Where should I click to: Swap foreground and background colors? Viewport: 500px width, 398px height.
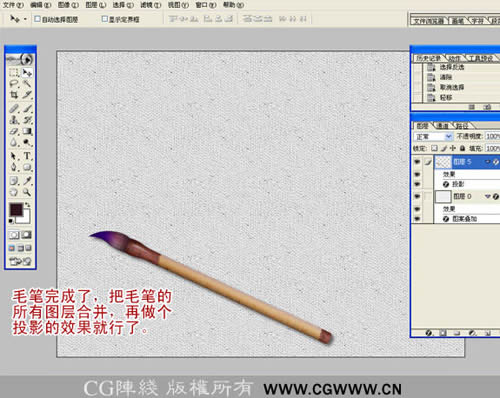(x=28, y=205)
